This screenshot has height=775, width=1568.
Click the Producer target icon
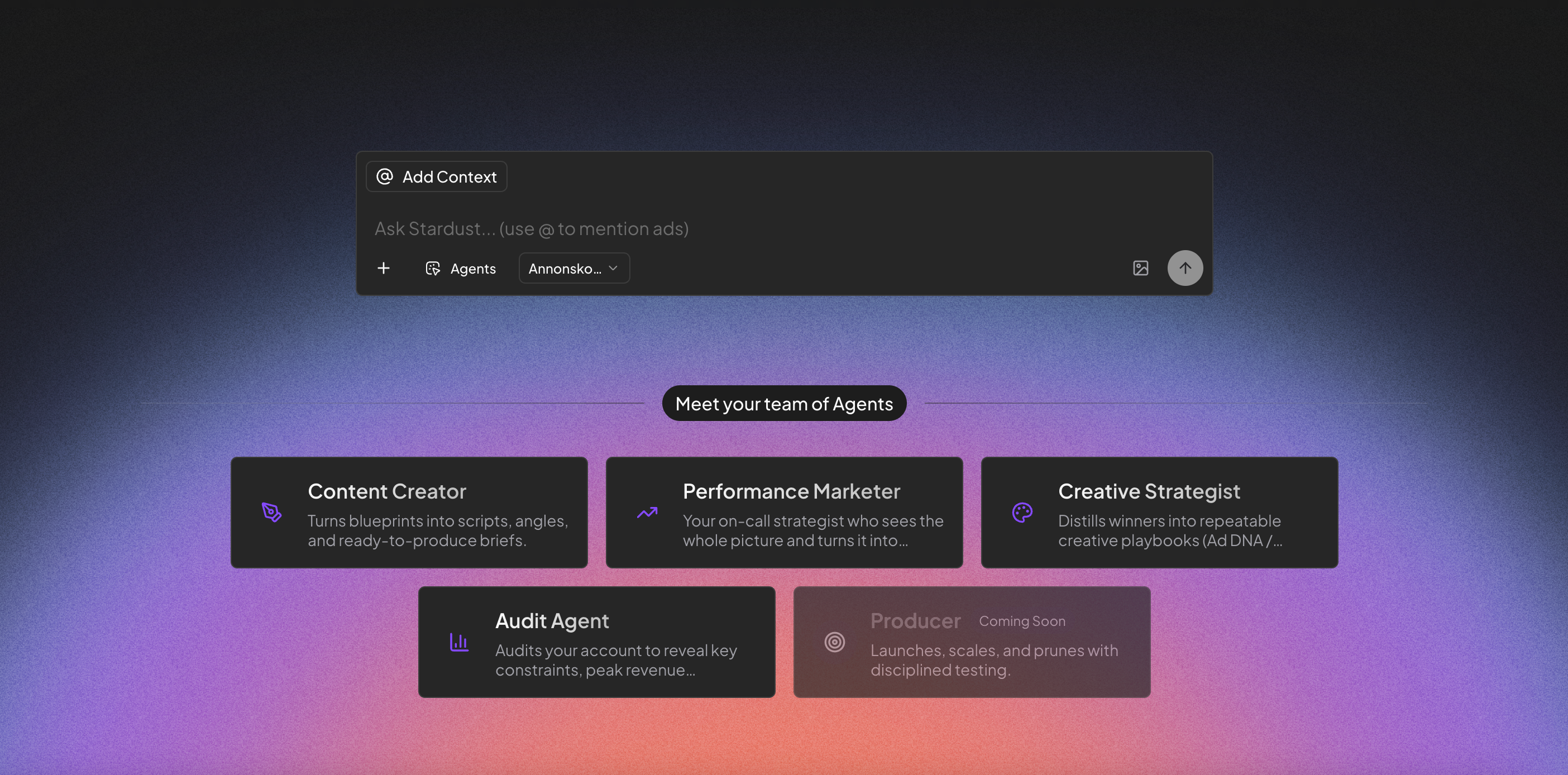point(834,642)
